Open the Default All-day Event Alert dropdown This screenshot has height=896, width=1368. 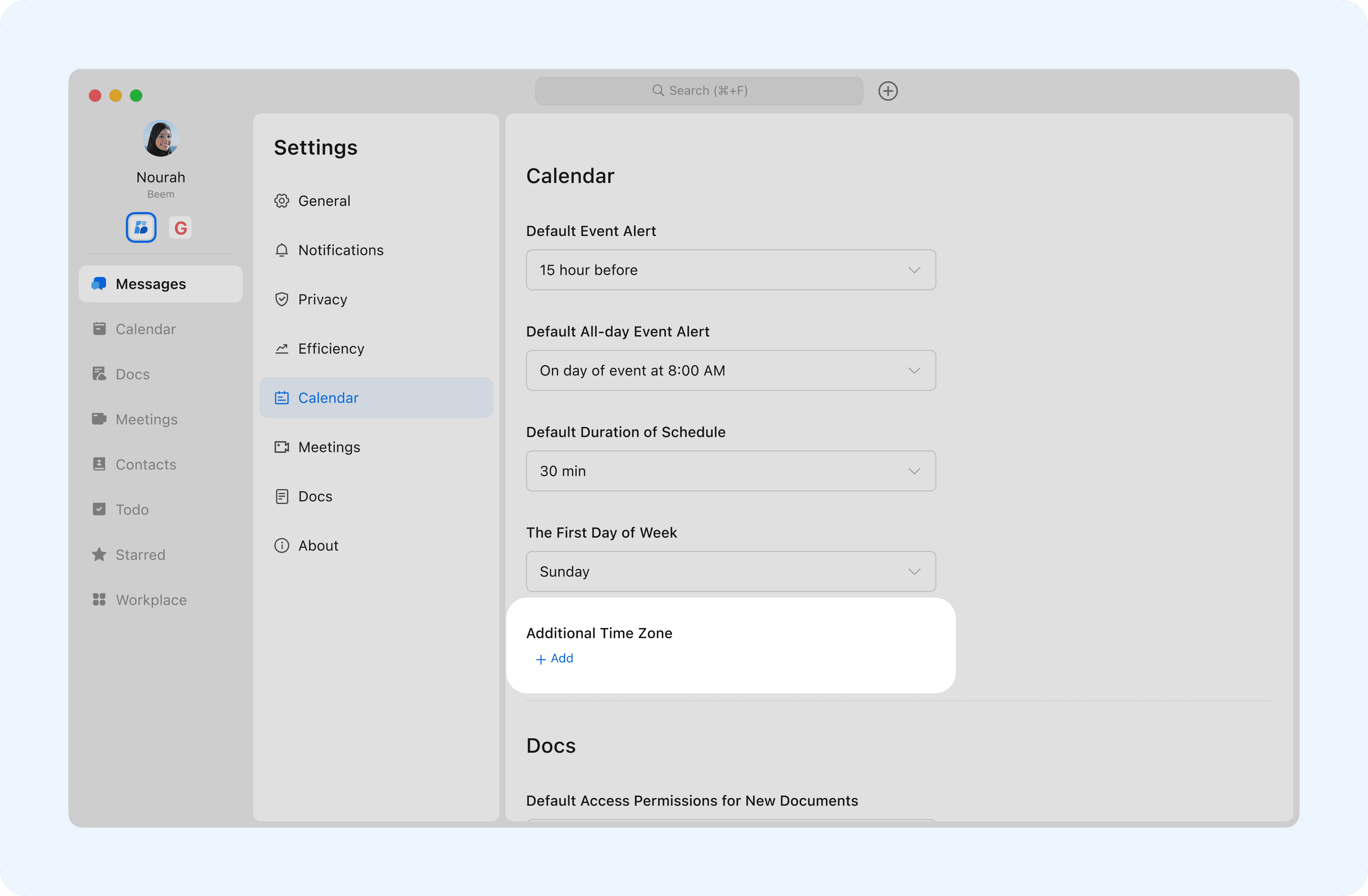point(731,371)
